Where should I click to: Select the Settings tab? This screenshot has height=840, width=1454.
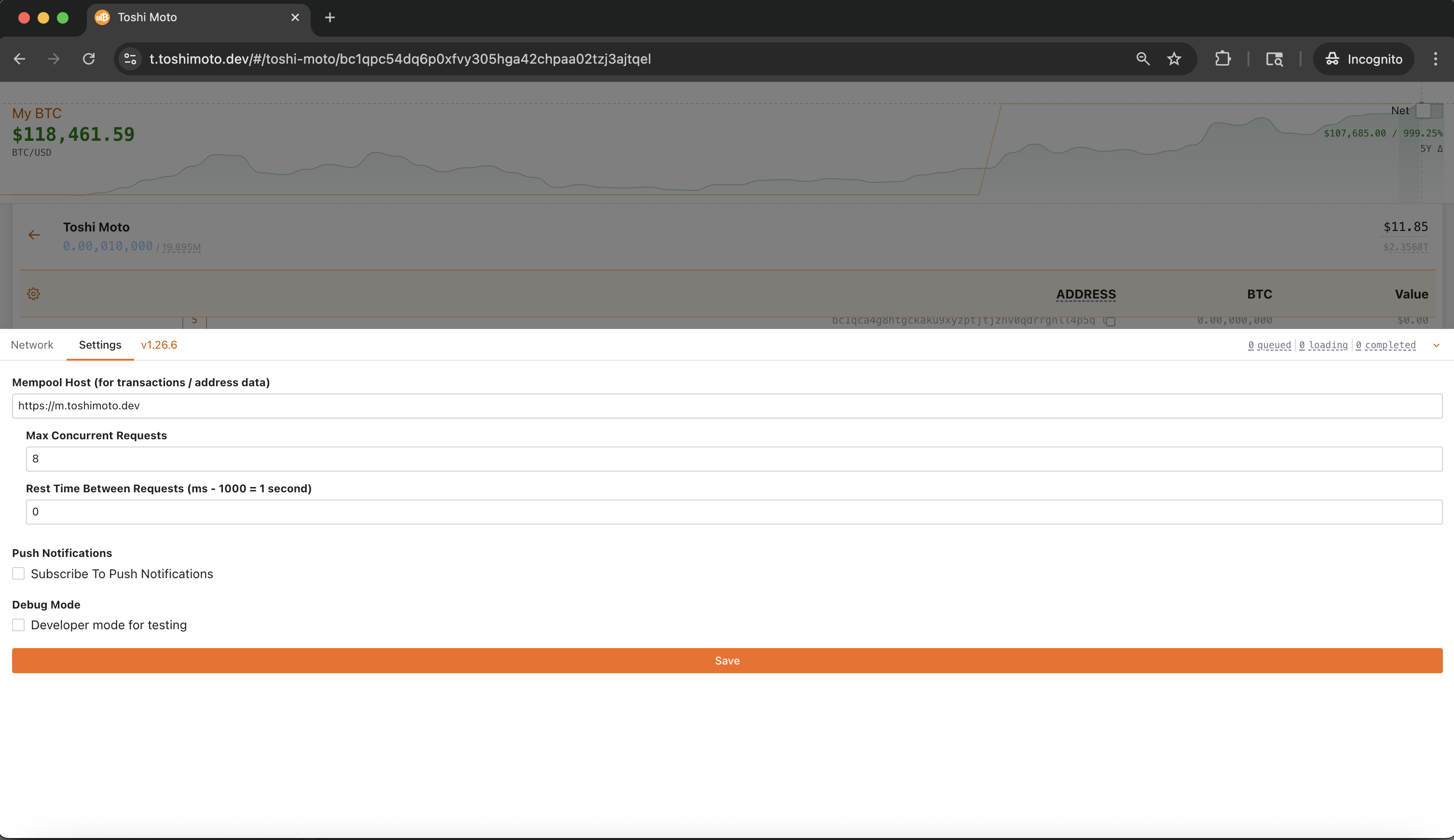coord(100,345)
